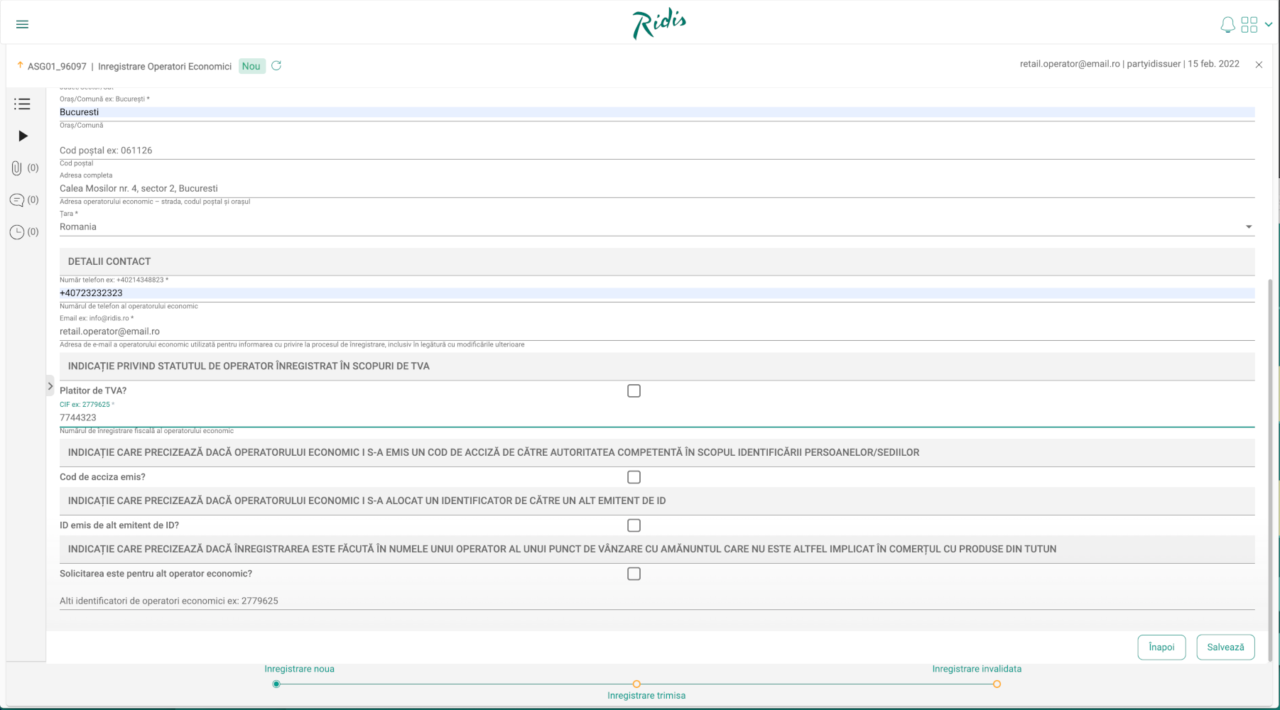Select the Inregistrare trimisa step marker

click(637, 684)
